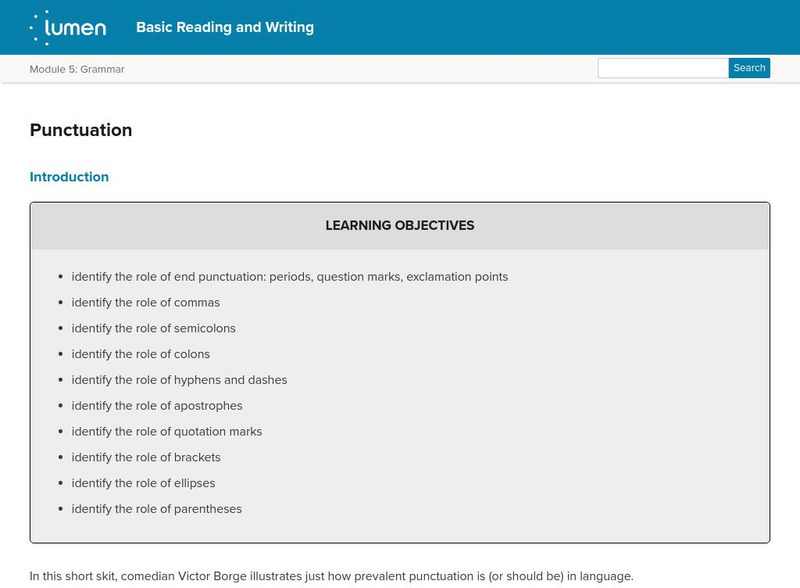Open the Basic Reading and Writing course title
Image resolution: width=800 pixels, height=588 pixels.
(x=225, y=28)
